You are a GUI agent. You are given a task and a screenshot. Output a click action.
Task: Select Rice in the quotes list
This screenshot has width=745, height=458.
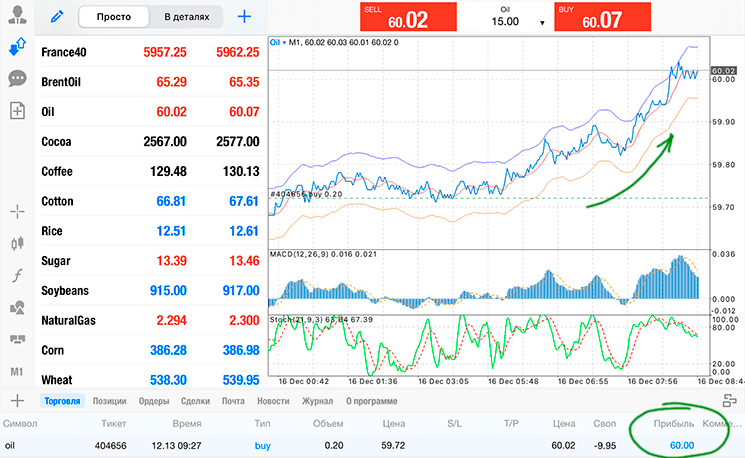pyautogui.click(x=150, y=231)
